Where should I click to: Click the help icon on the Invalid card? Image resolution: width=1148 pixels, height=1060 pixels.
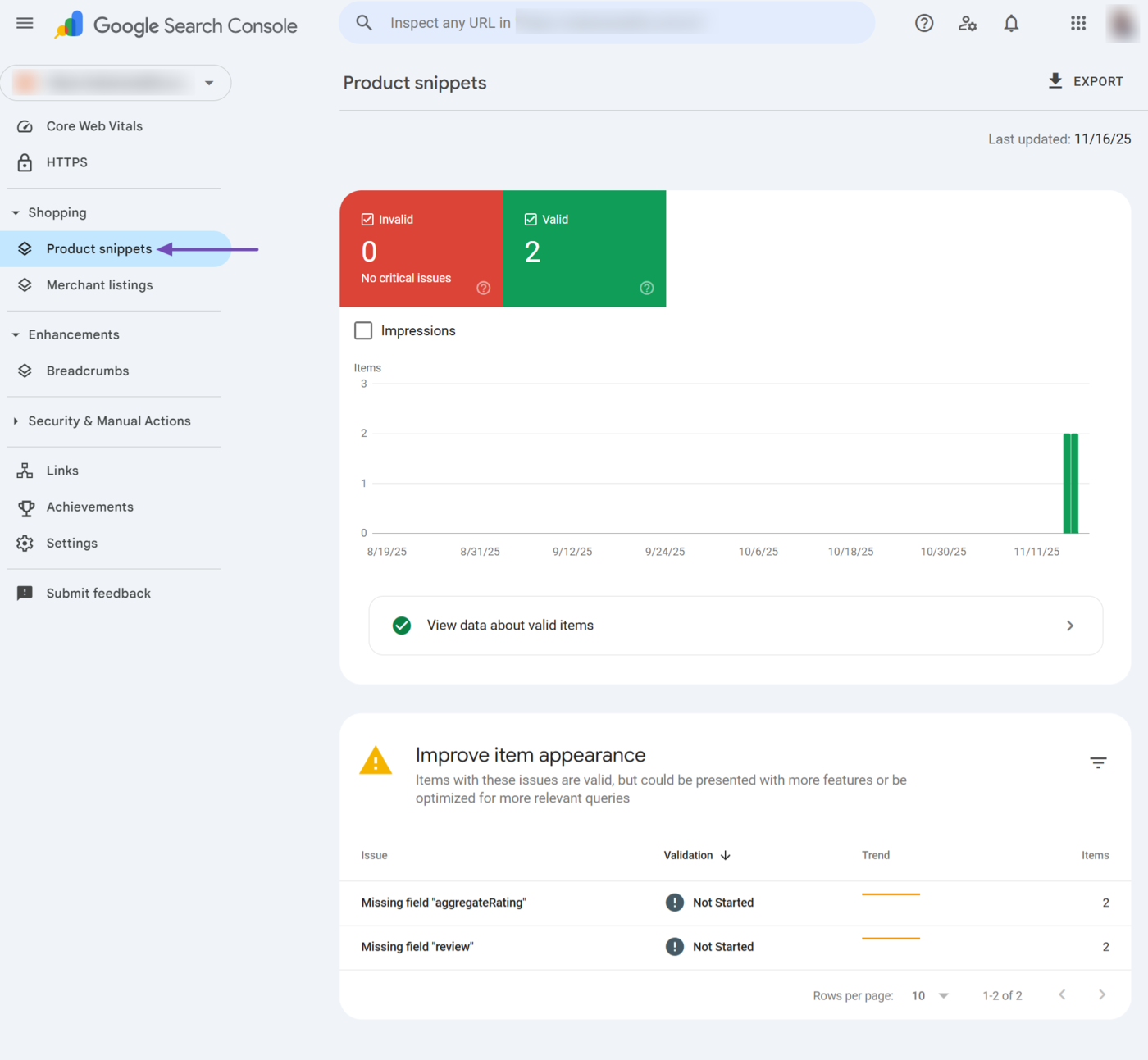pyautogui.click(x=483, y=288)
